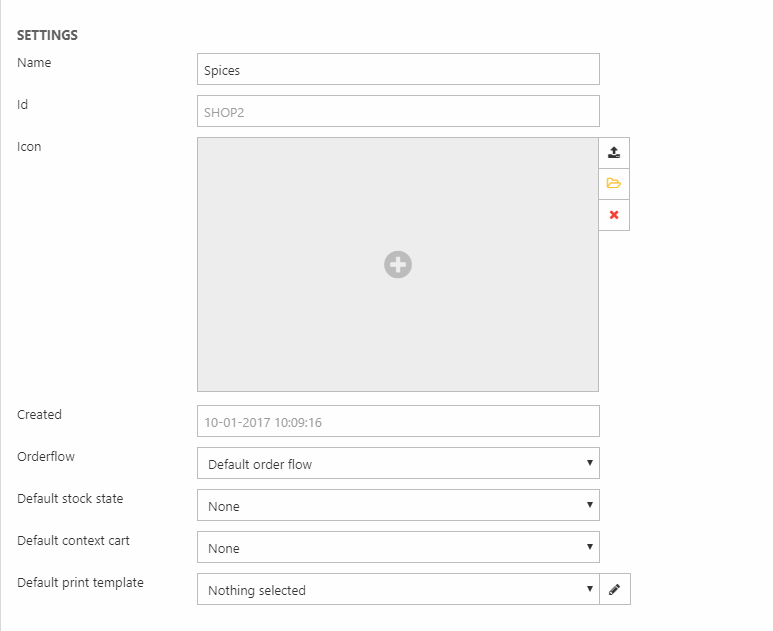
Task: Click the Icon label text
Action: pyautogui.click(x=29, y=147)
